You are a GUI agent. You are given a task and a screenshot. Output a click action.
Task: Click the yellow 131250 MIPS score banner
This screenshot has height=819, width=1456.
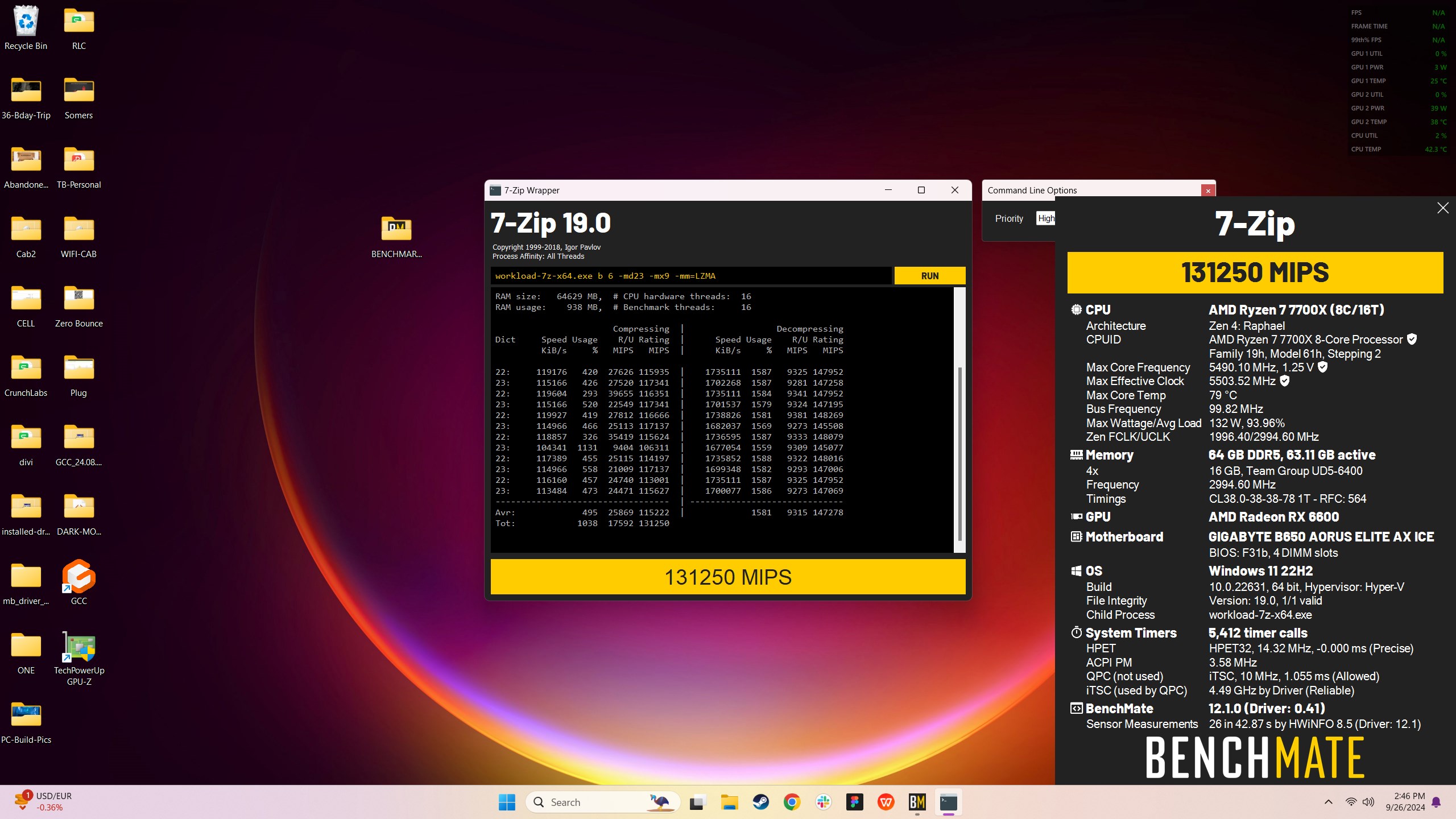point(1255,272)
